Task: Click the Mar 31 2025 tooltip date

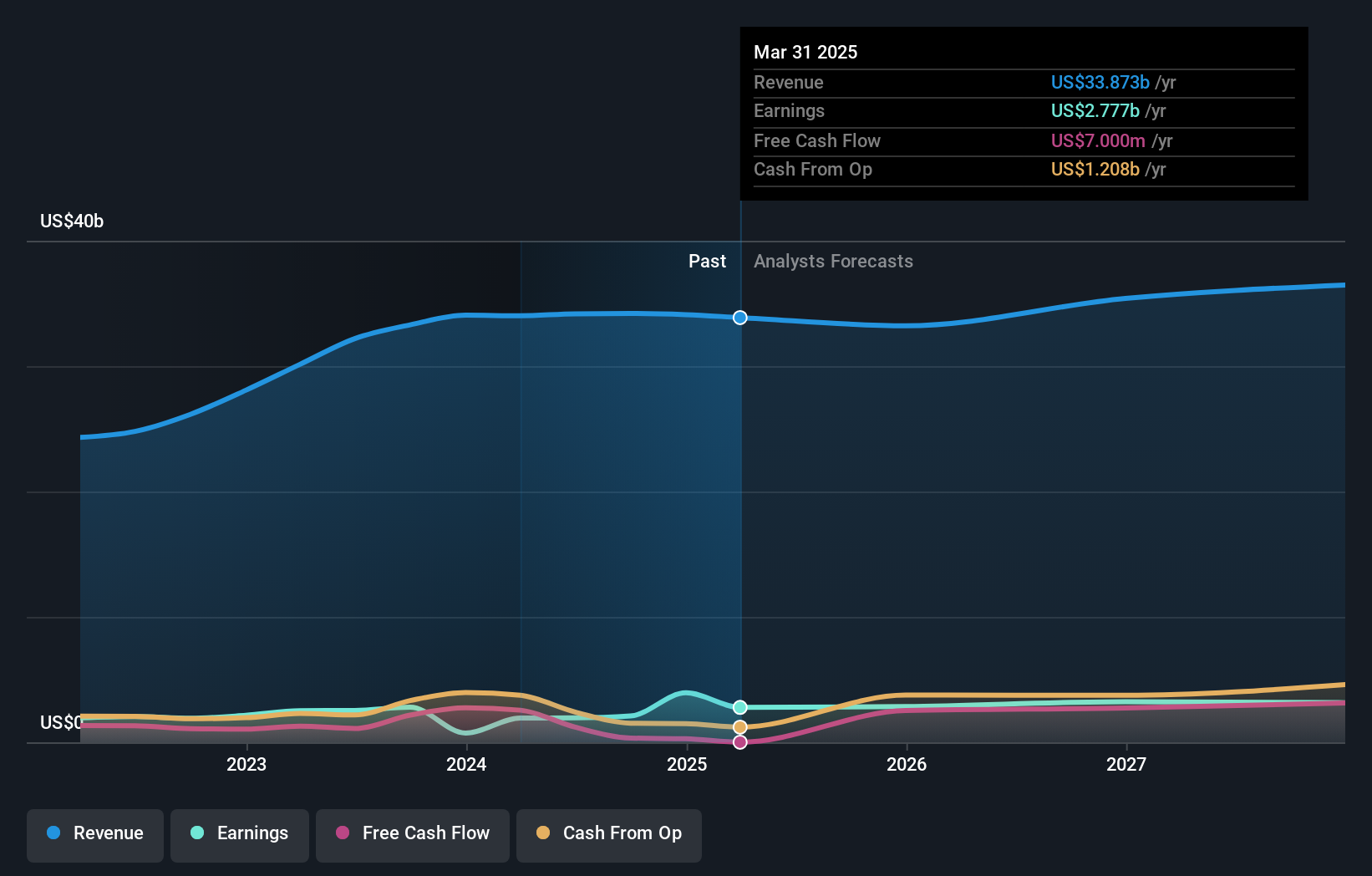Action: pos(805,52)
